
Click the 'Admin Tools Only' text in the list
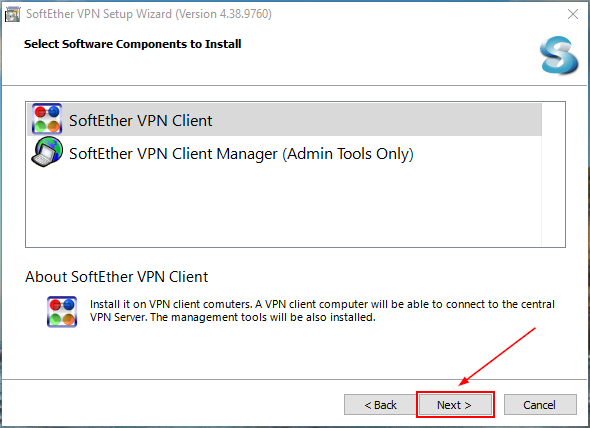(x=348, y=154)
